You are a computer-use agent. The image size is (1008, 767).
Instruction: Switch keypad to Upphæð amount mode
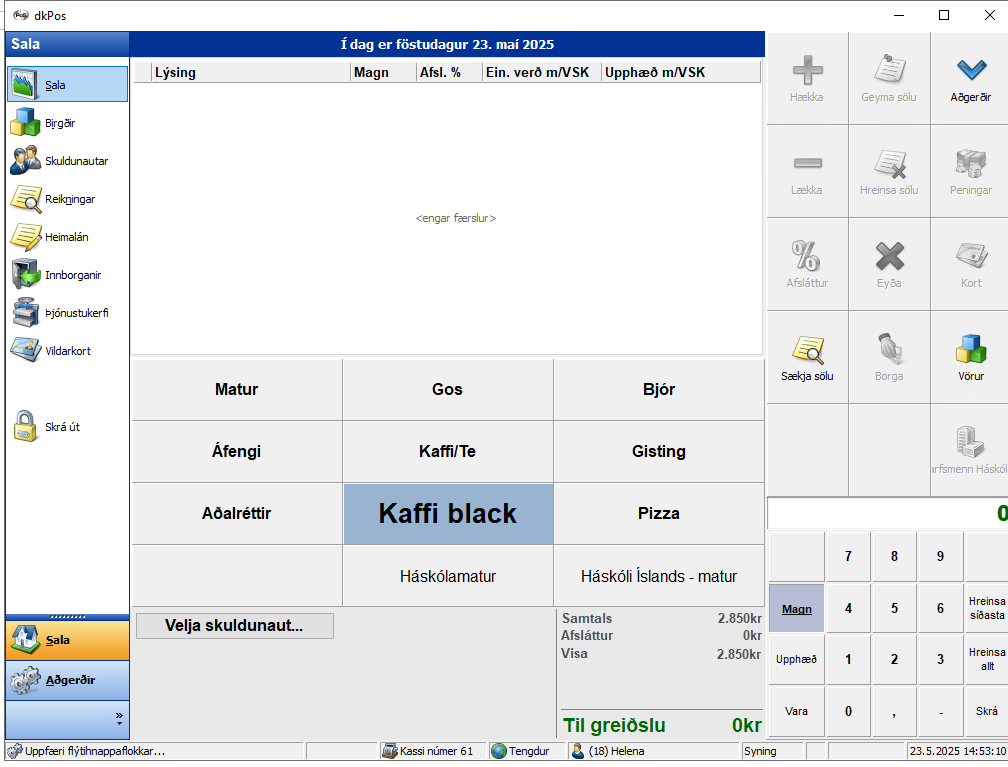click(796, 659)
